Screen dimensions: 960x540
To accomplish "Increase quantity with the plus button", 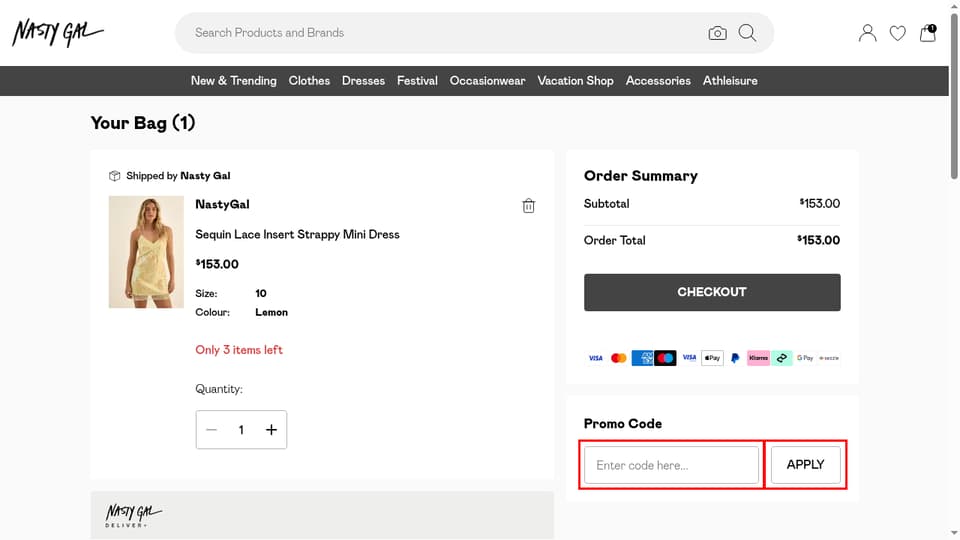I will tap(271, 430).
